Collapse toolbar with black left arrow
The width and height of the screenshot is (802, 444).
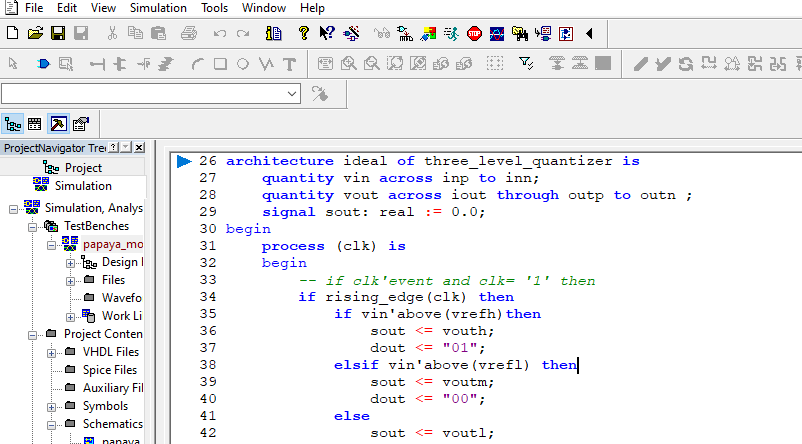point(589,34)
